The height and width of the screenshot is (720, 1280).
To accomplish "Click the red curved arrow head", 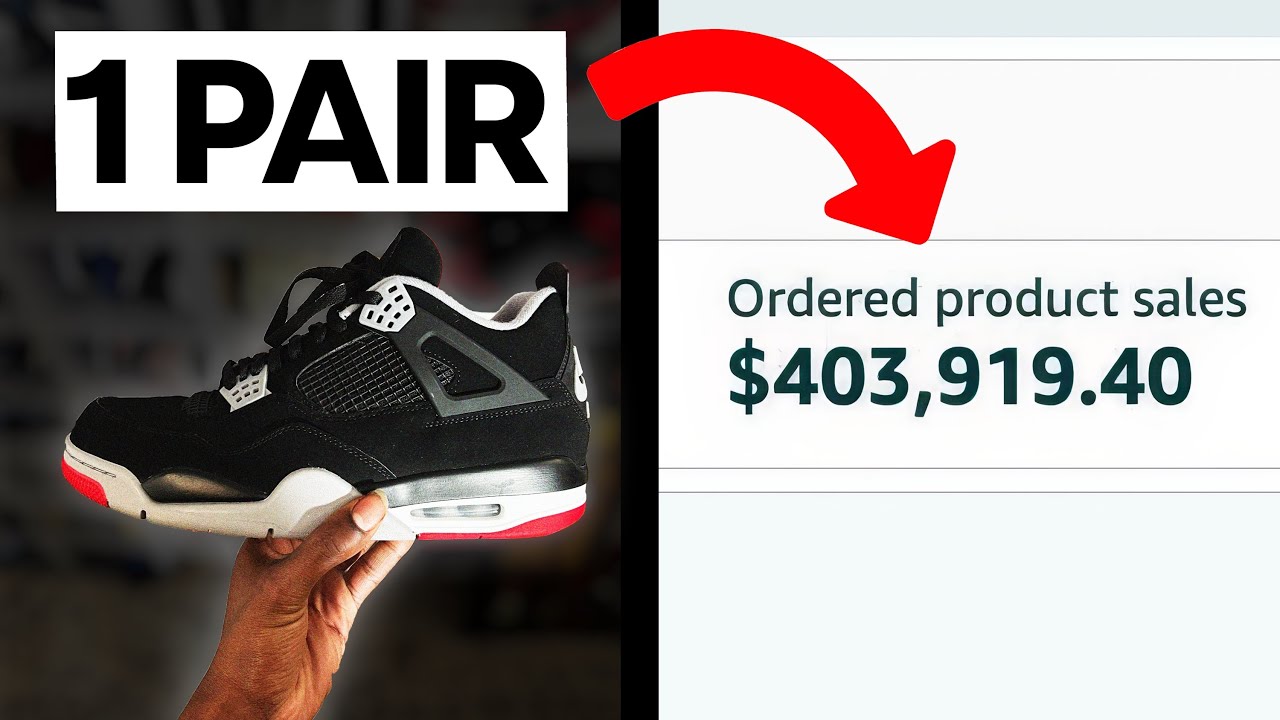I will coord(888,192).
